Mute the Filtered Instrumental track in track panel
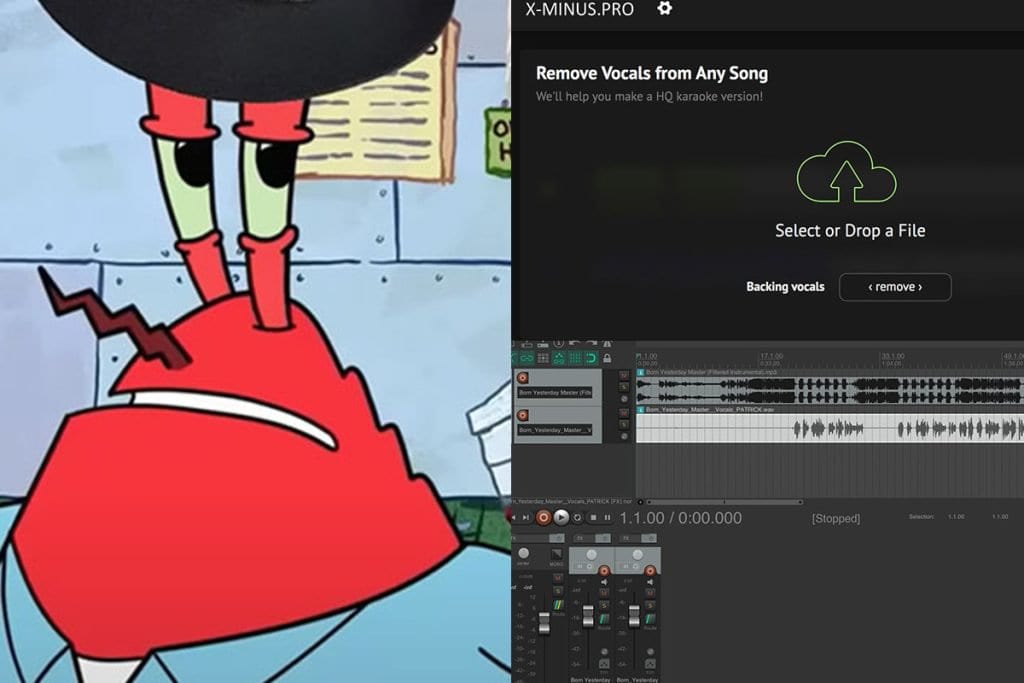The width and height of the screenshot is (1024, 683). click(x=624, y=375)
